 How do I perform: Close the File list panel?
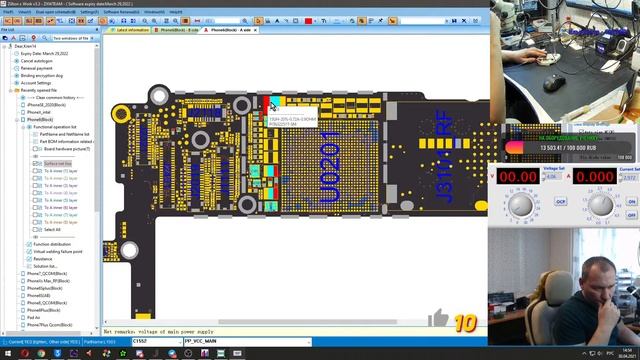pos(97,30)
